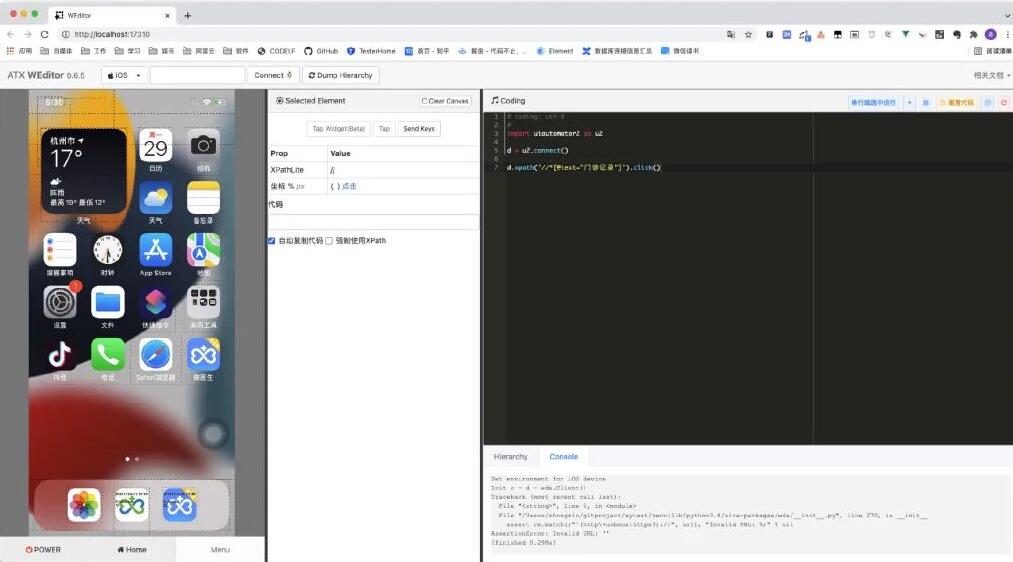The image size is (1013, 562).
Task: Click the Home button below the device
Action: (x=132, y=550)
